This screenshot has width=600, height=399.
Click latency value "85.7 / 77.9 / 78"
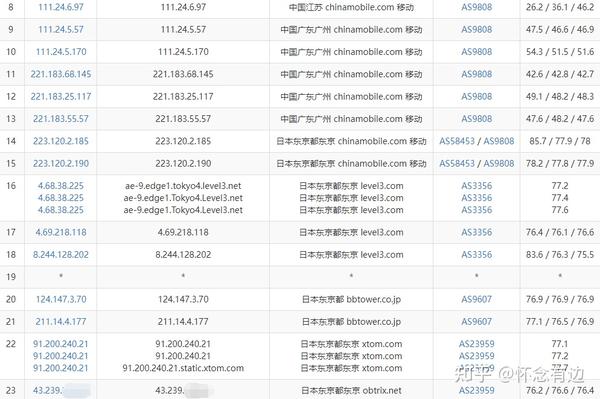pos(560,141)
